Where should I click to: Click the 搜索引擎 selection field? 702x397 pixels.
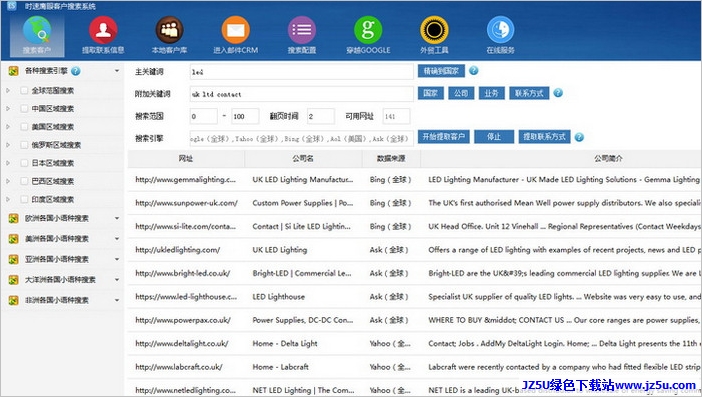click(302, 139)
